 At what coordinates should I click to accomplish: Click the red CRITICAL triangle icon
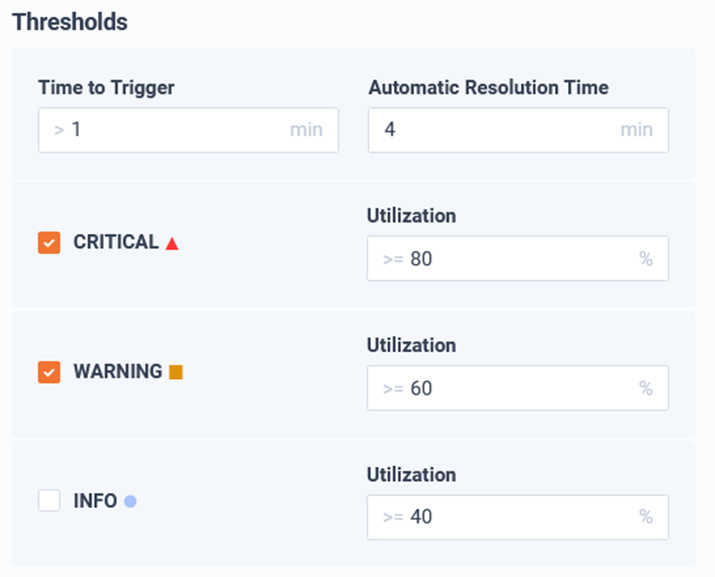[172, 244]
